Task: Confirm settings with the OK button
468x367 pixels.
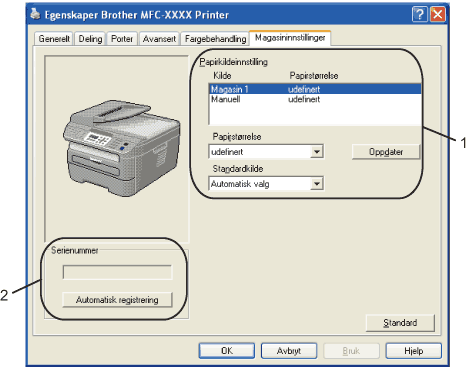Action: click(x=227, y=351)
